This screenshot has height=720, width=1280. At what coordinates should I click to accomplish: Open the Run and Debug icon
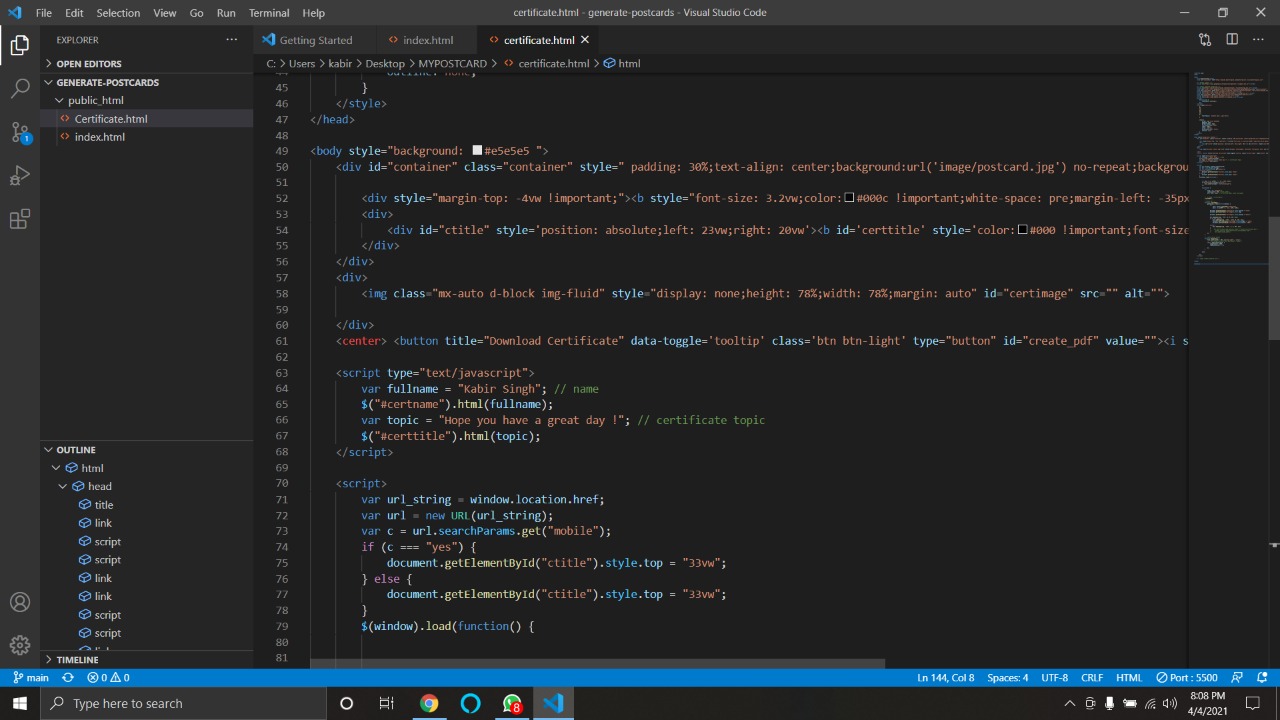[x=20, y=177]
